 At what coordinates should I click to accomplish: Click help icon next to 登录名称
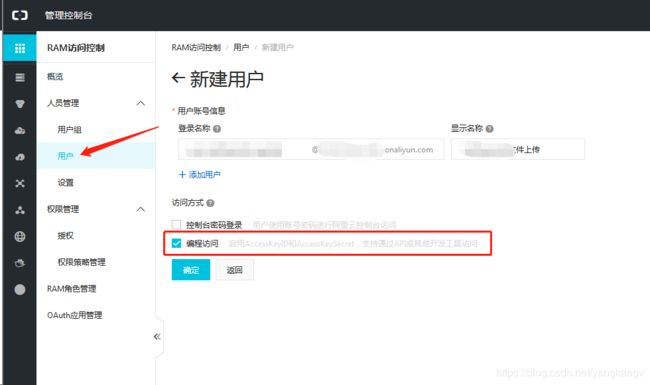pos(217,129)
